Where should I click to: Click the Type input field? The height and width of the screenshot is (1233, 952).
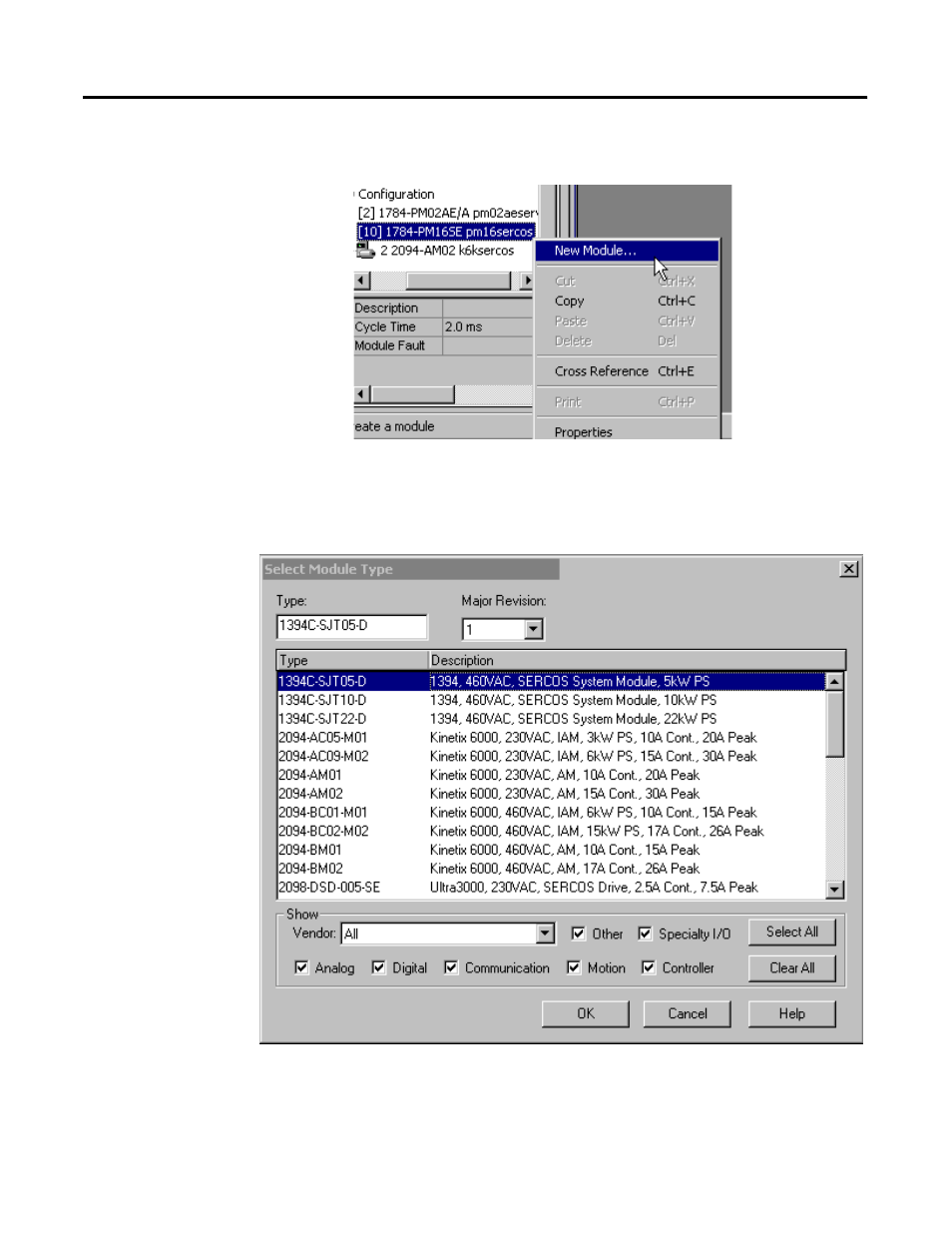coord(351,626)
